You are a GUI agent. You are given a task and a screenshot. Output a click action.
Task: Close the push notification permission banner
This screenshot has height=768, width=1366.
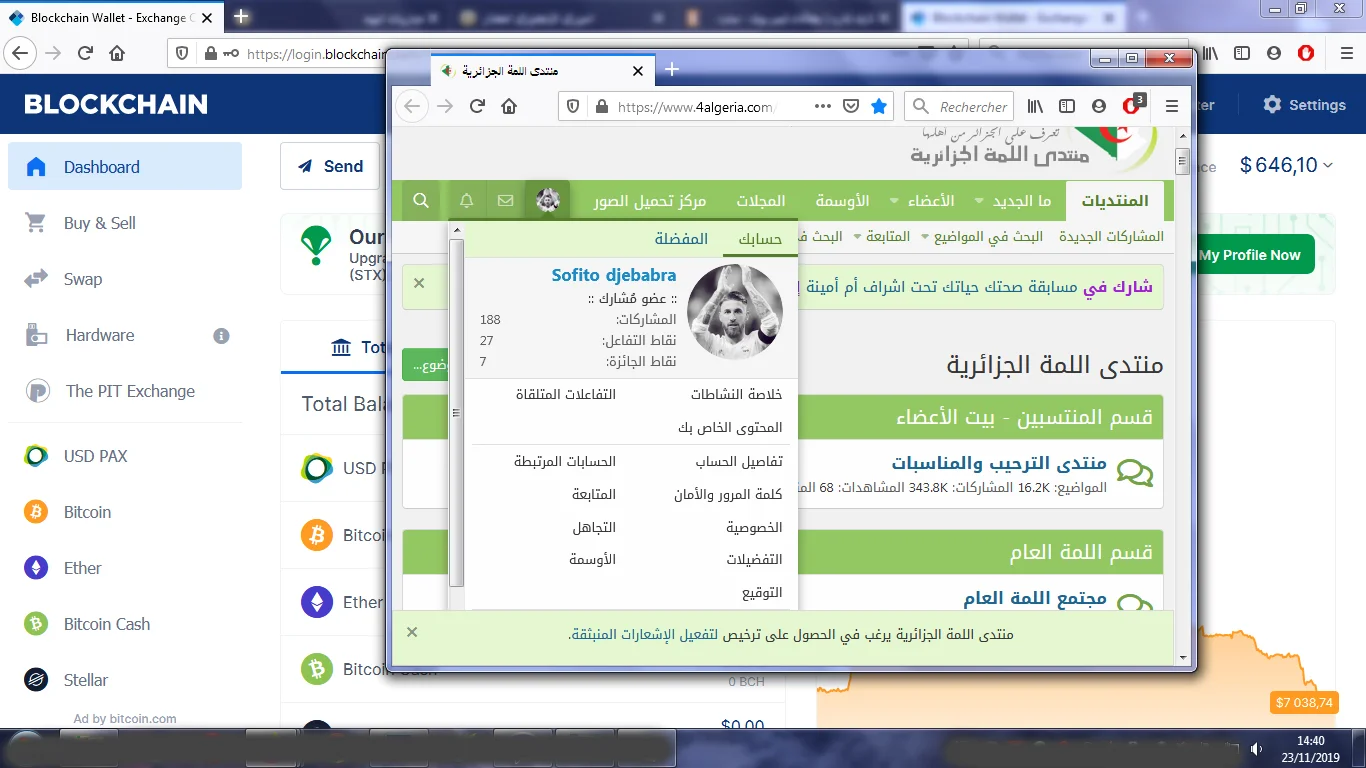pos(412,632)
